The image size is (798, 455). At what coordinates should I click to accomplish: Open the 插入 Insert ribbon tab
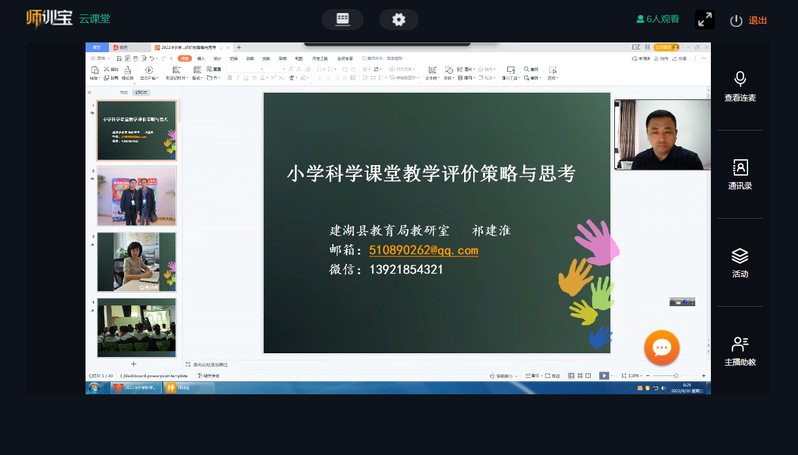(x=201, y=59)
